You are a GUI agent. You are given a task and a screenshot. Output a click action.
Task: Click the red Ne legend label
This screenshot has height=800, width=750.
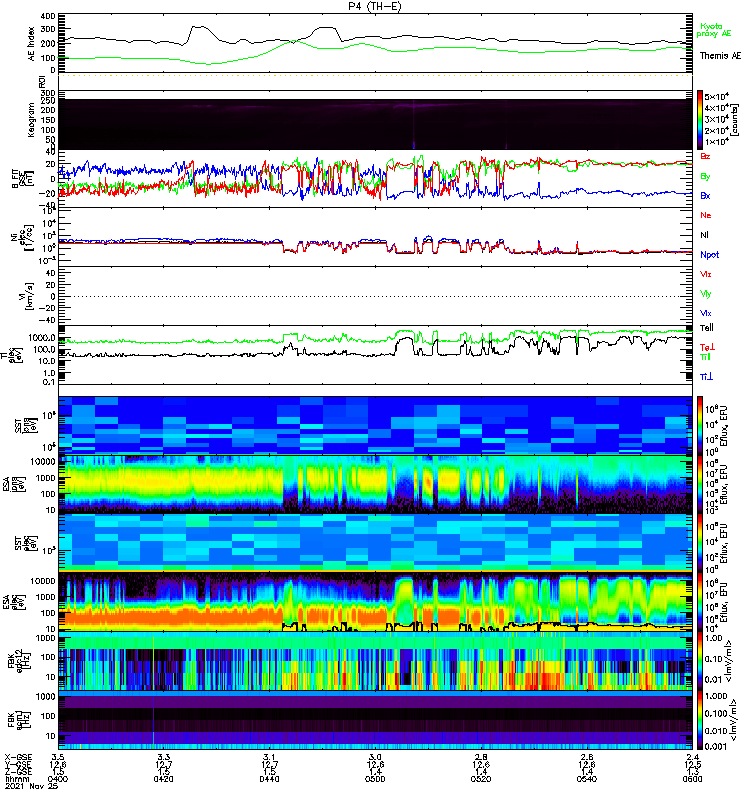706,215
